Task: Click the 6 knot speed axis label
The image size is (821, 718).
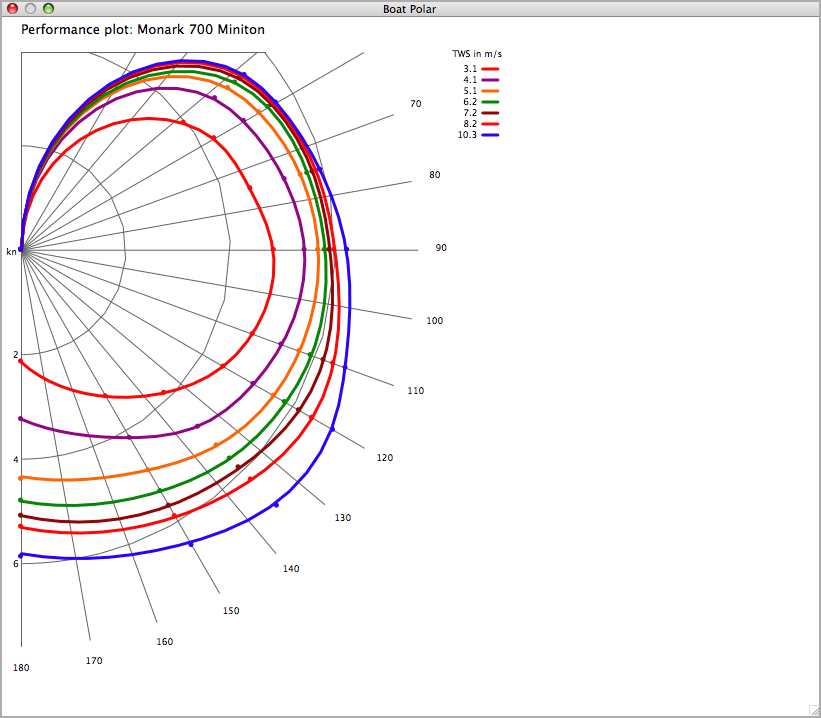Action: (16, 564)
